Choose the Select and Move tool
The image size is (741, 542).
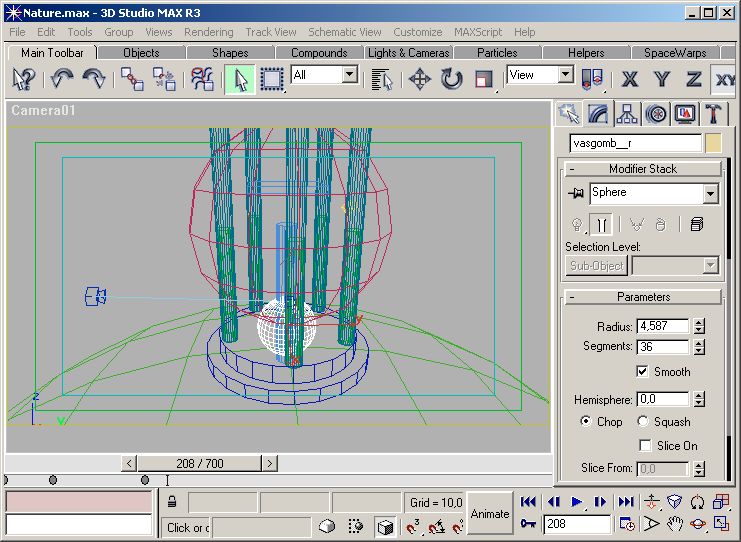(x=420, y=78)
